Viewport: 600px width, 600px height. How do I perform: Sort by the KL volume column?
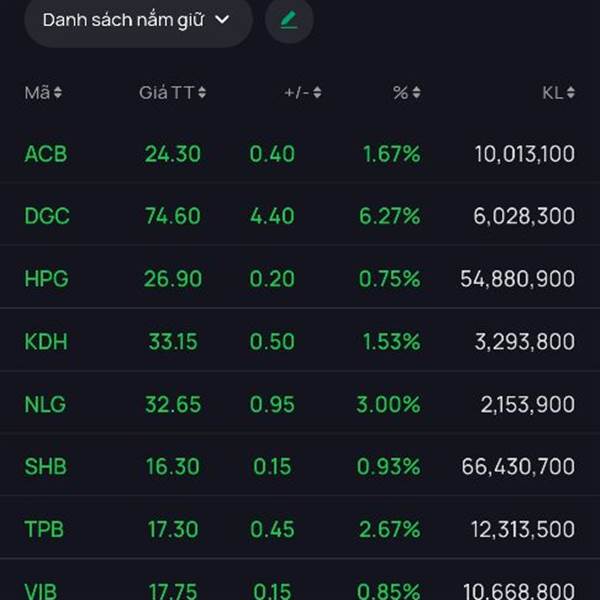click(x=558, y=93)
